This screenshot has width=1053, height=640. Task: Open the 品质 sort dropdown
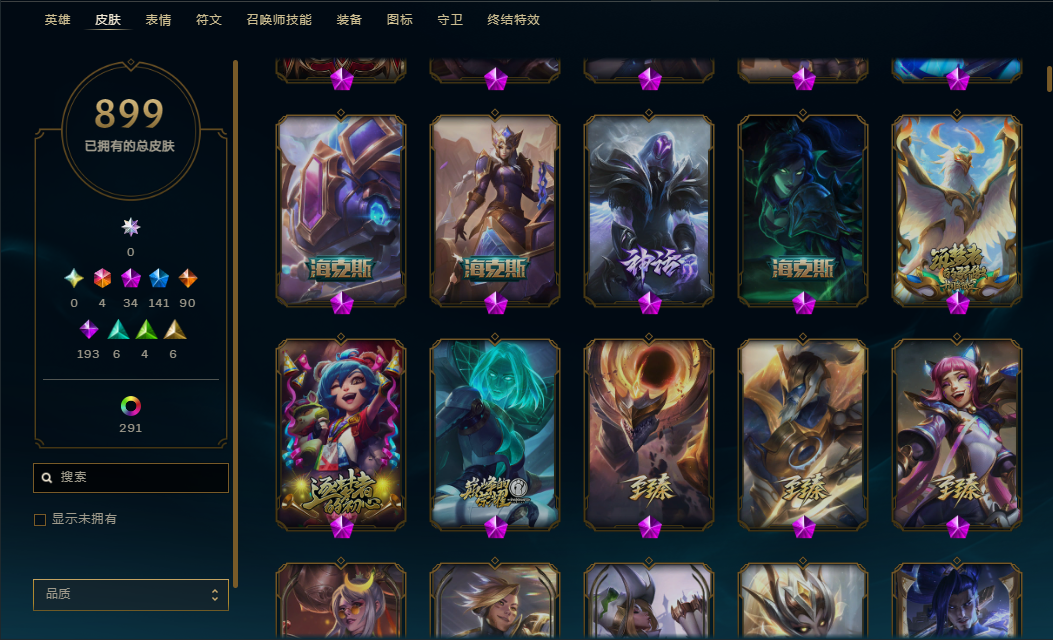(131, 594)
